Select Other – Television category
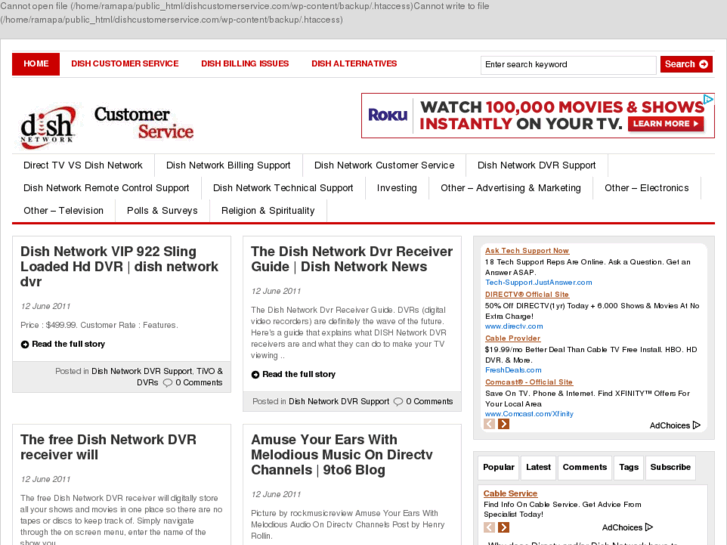Viewport: 727px width, 545px height. pos(64,211)
